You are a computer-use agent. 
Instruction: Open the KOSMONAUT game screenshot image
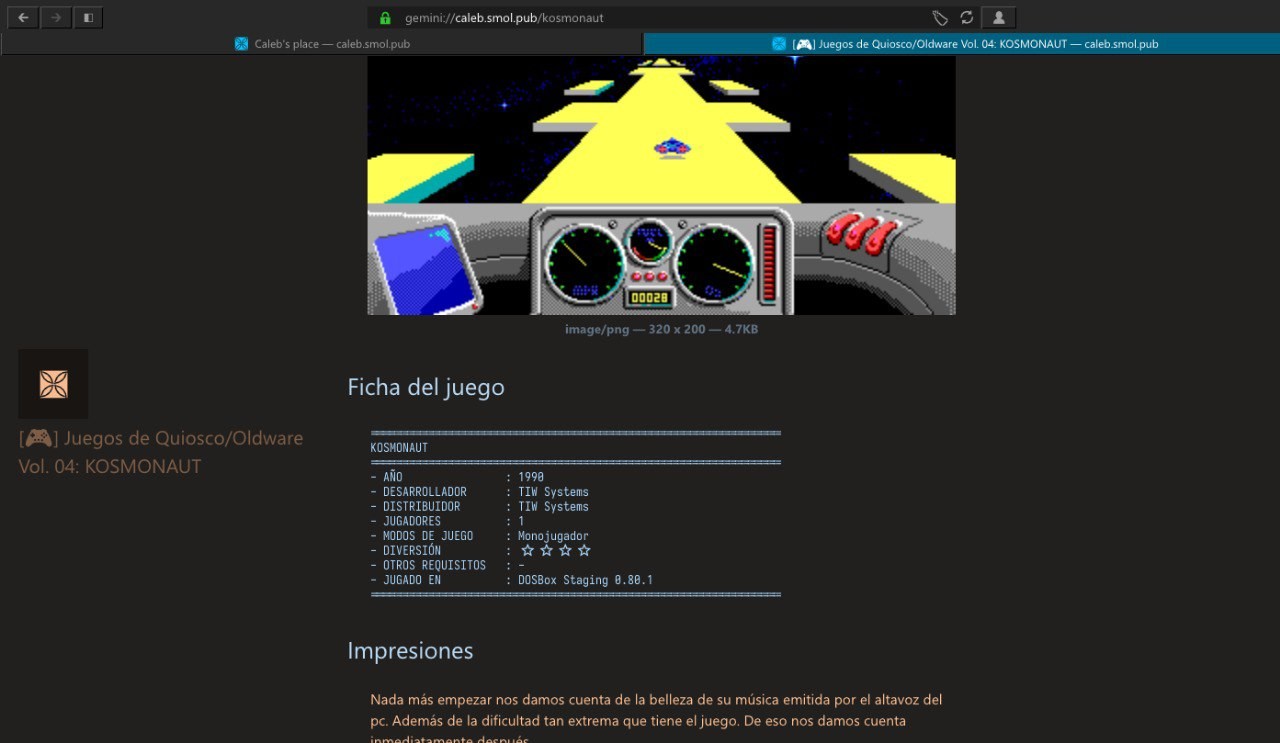tap(661, 185)
